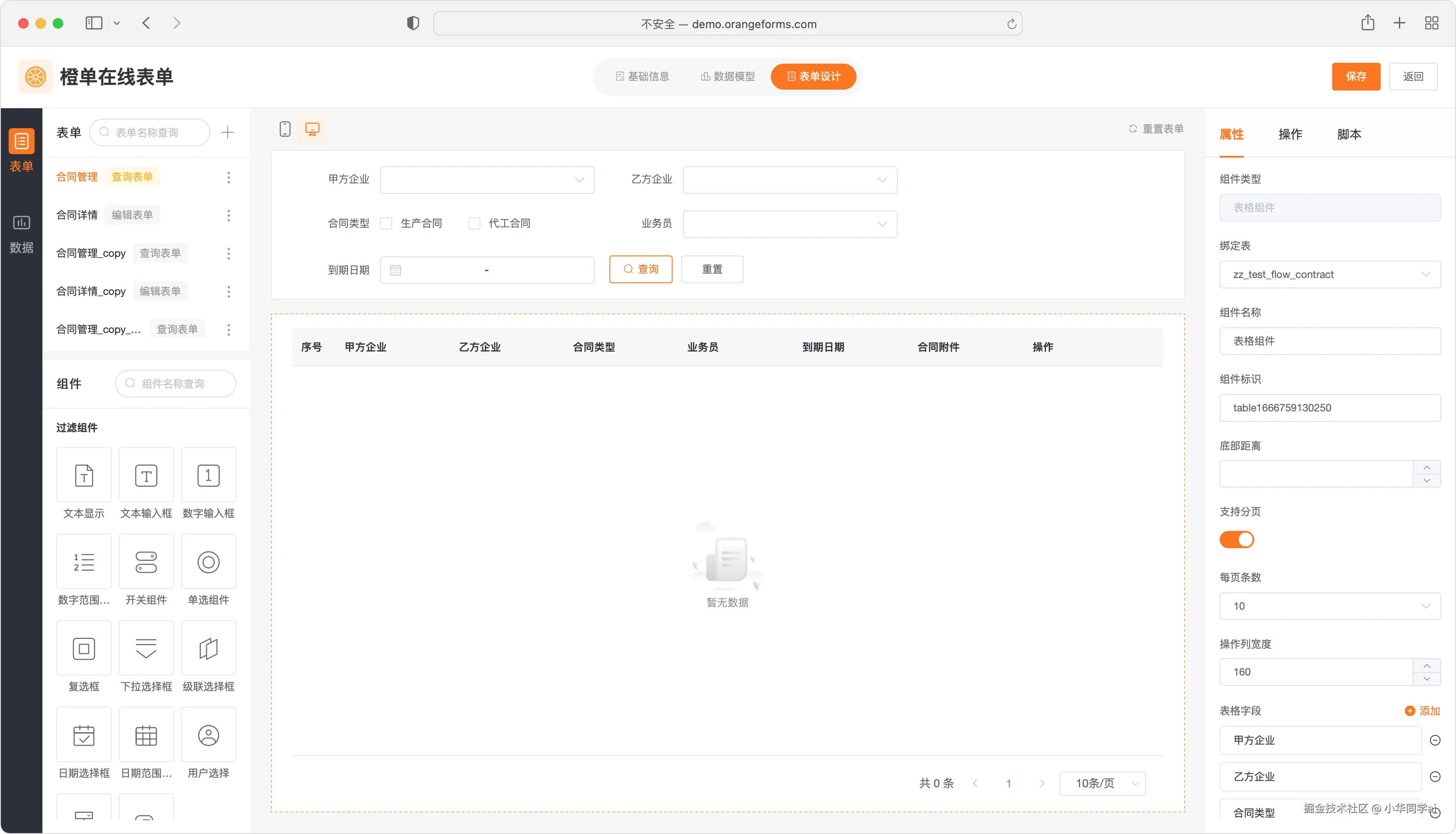This screenshot has width=1456, height=834.
Task: Open more options for 合同详情 form
Action: pos(229,215)
